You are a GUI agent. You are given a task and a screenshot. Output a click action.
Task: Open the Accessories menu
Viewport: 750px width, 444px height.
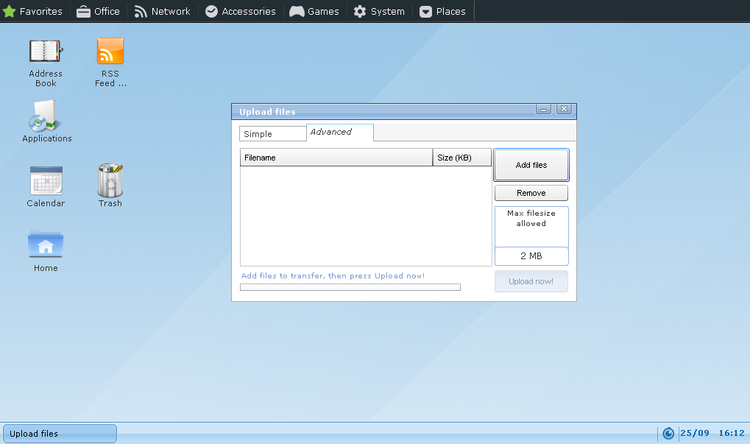(x=240, y=12)
